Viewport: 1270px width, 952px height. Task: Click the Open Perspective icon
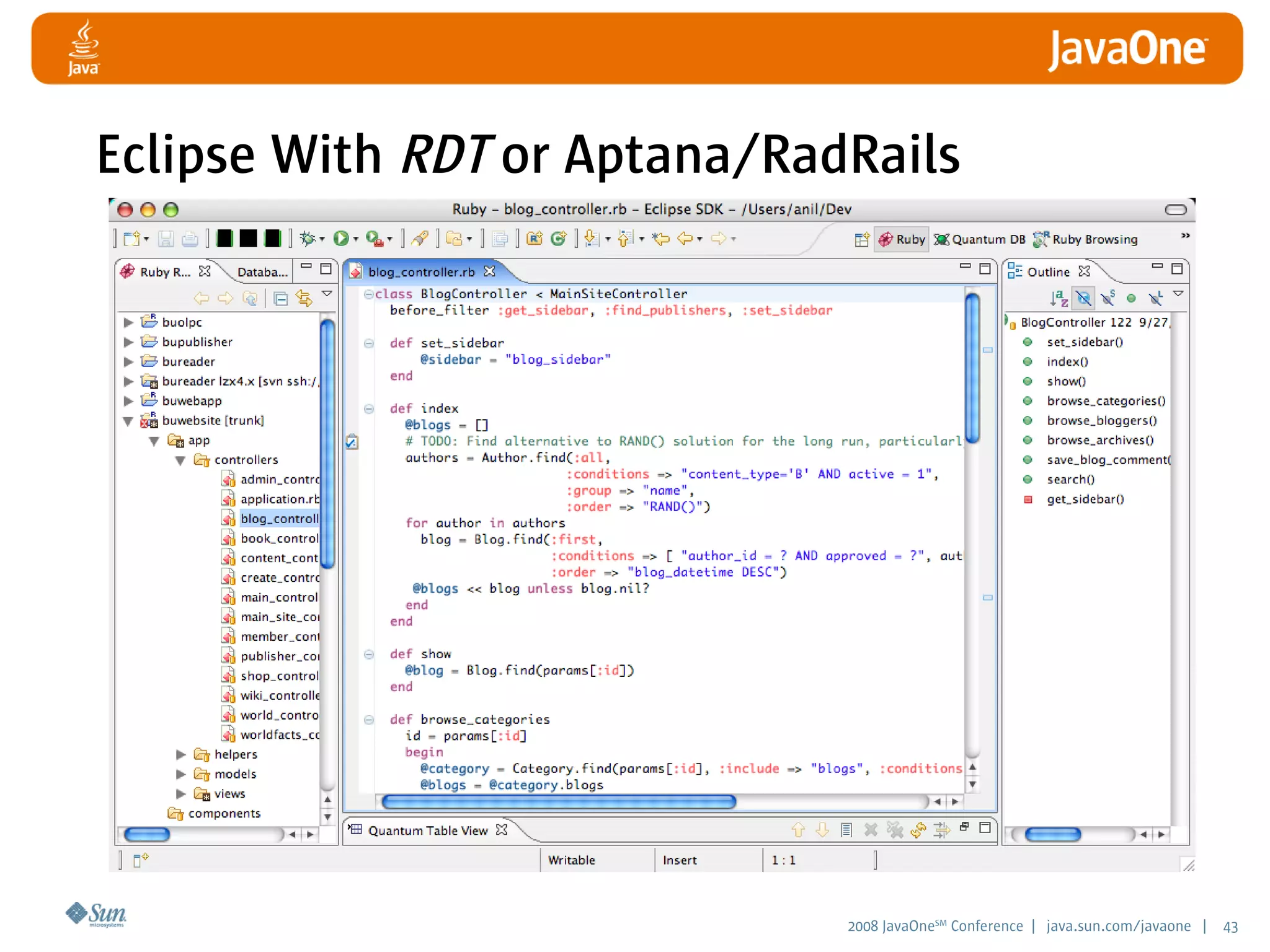[x=861, y=239]
